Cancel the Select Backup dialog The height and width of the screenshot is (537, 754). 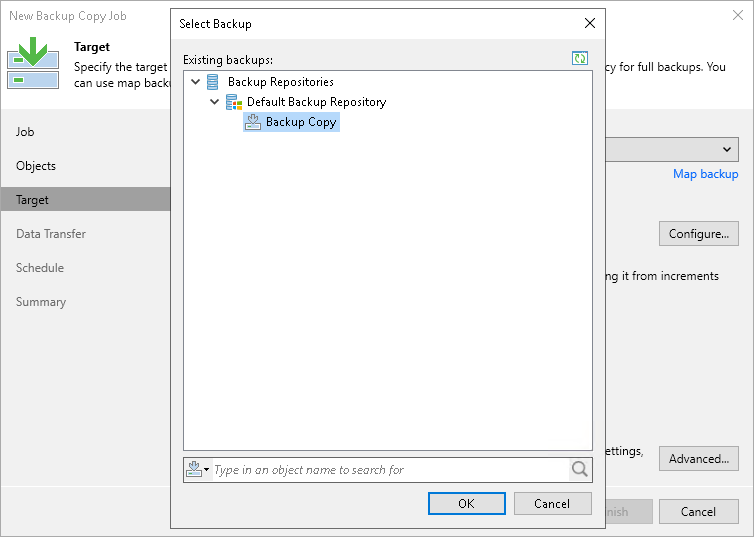[x=553, y=503]
